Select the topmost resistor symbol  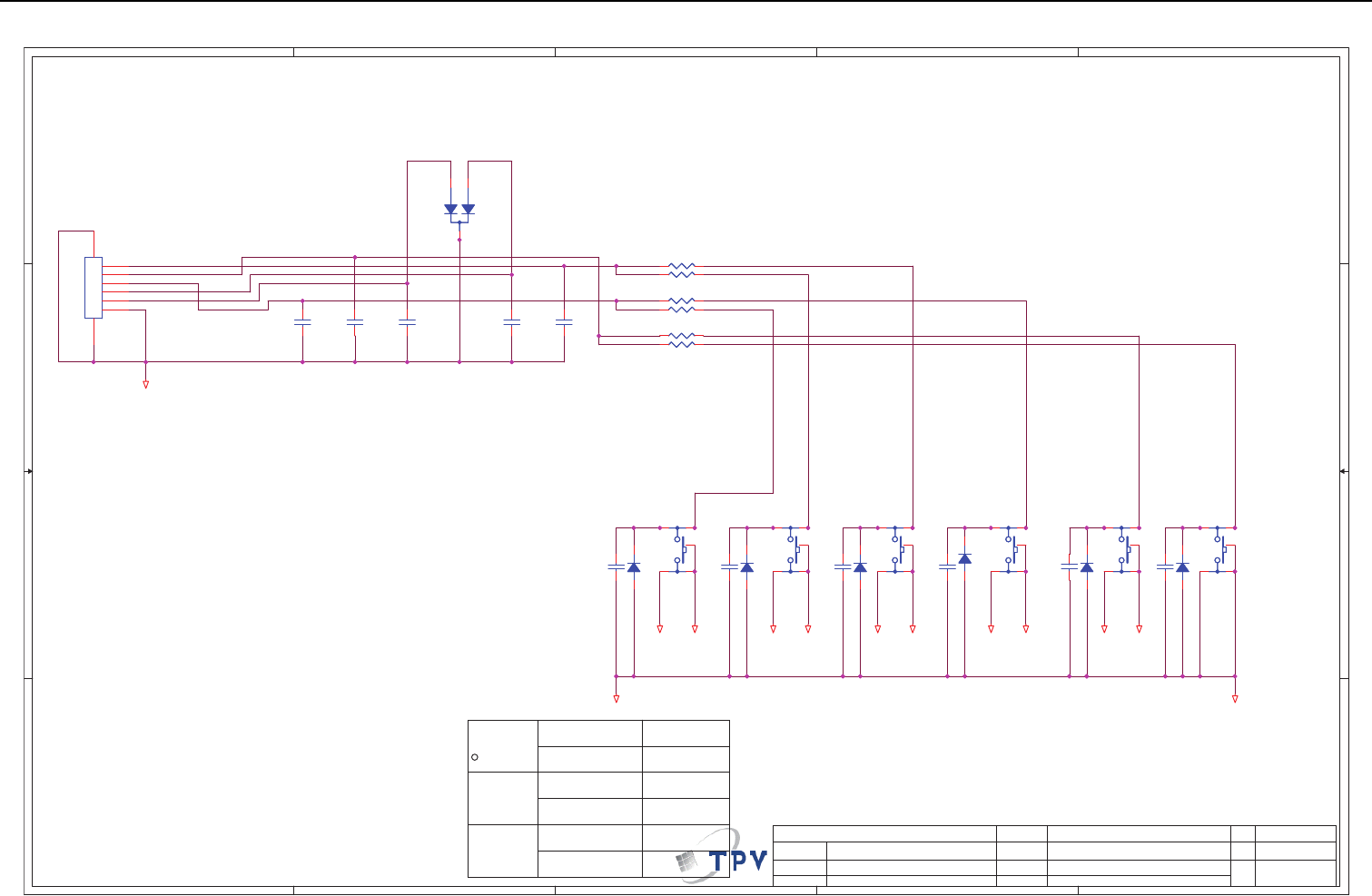click(681, 266)
